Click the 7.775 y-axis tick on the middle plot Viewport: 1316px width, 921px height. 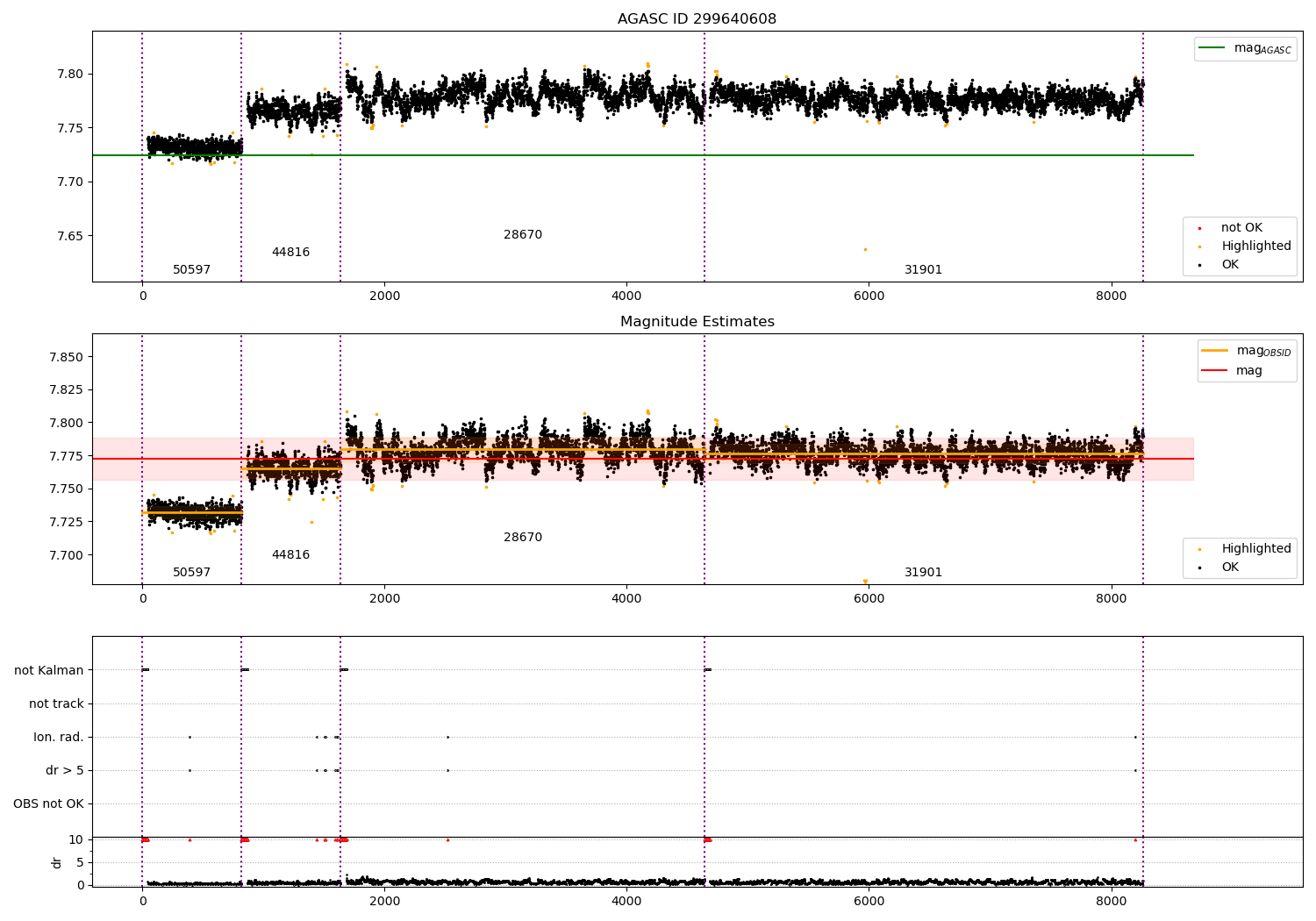[x=66, y=456]
